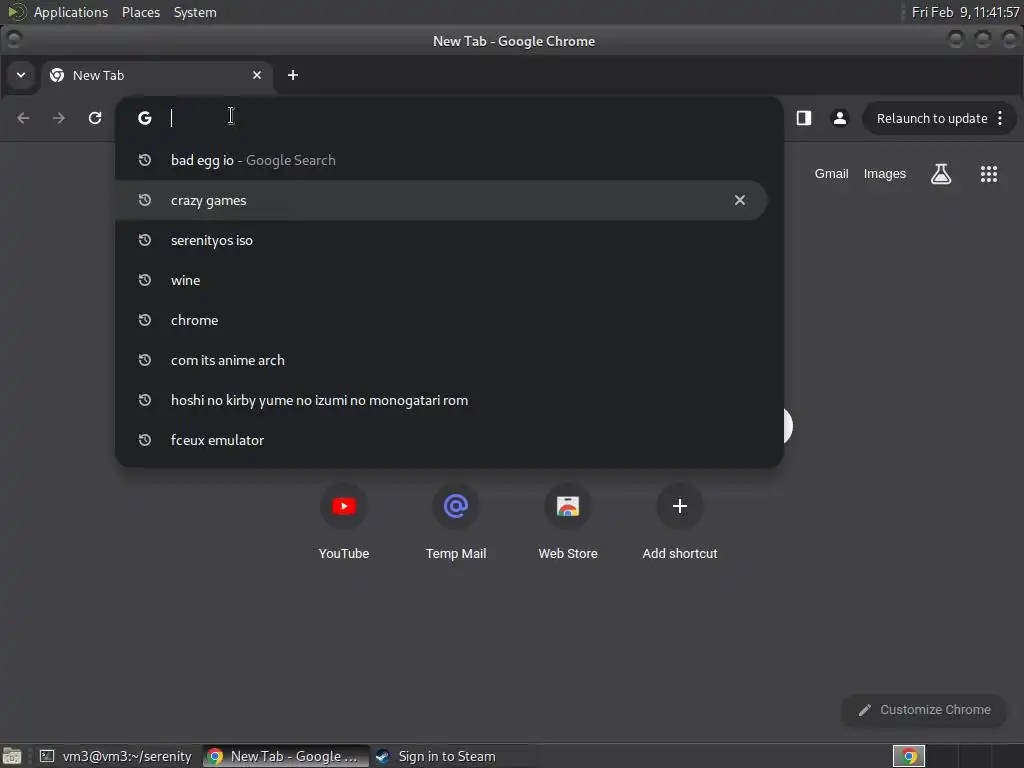Click Customize Chrome button
The height and width of the screenshot is (768, 1024).
click(924, 710)
